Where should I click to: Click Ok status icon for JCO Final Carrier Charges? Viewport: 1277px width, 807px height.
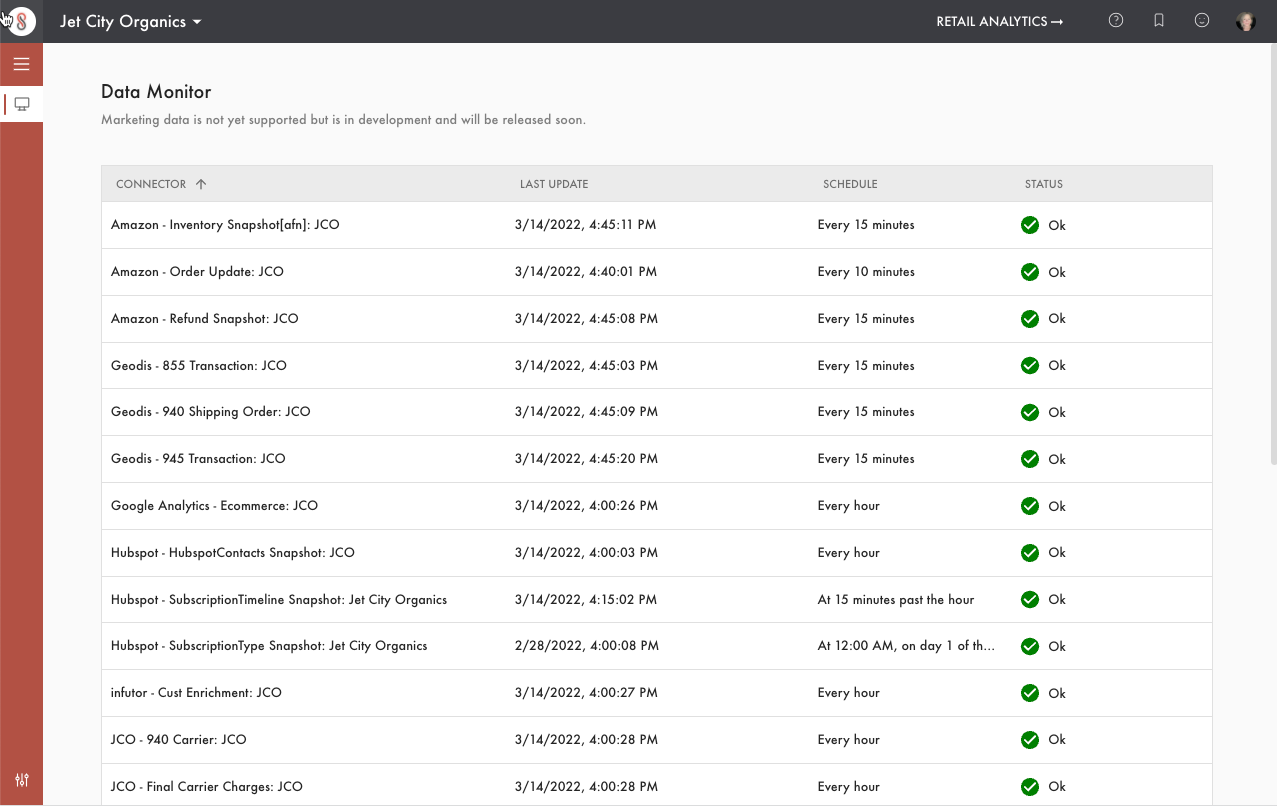1030,787
